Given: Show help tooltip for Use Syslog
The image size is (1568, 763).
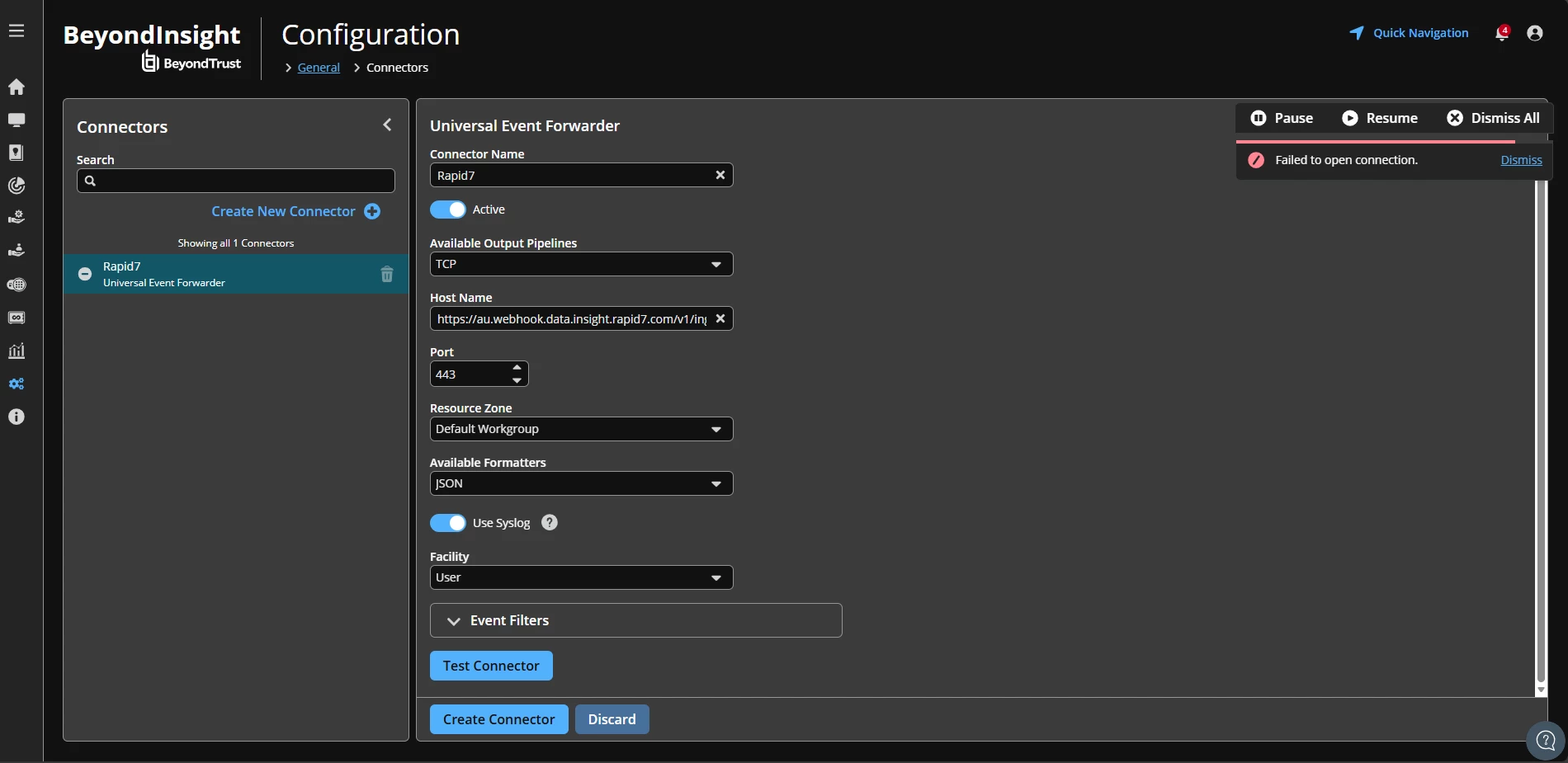Looking at the screenshot, I should click(x=550, y=522).
